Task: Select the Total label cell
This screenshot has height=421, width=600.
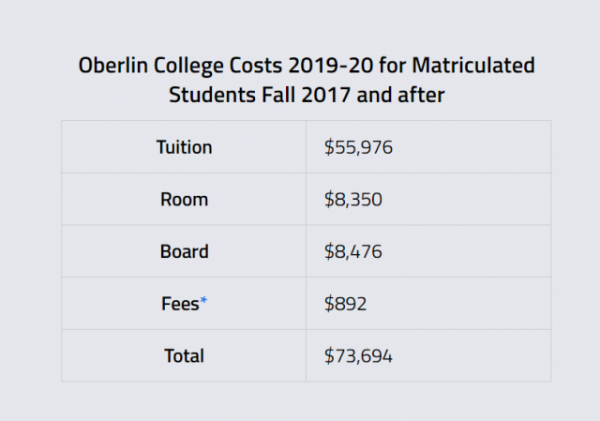Action: [x=184, y=355]
